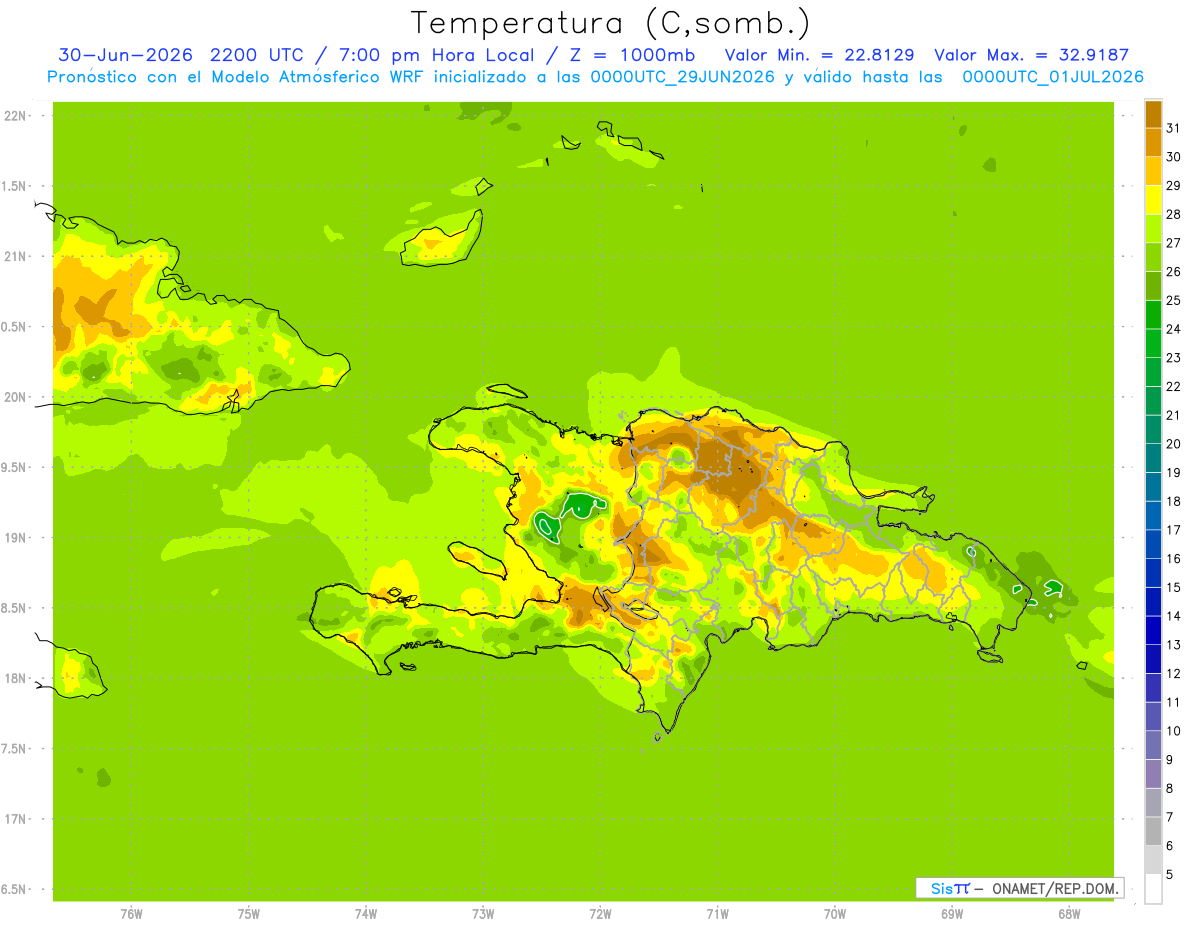Click legend swatch between 25 and 26
This screenshot has height=927, width=1200.
pos(1153,286)
